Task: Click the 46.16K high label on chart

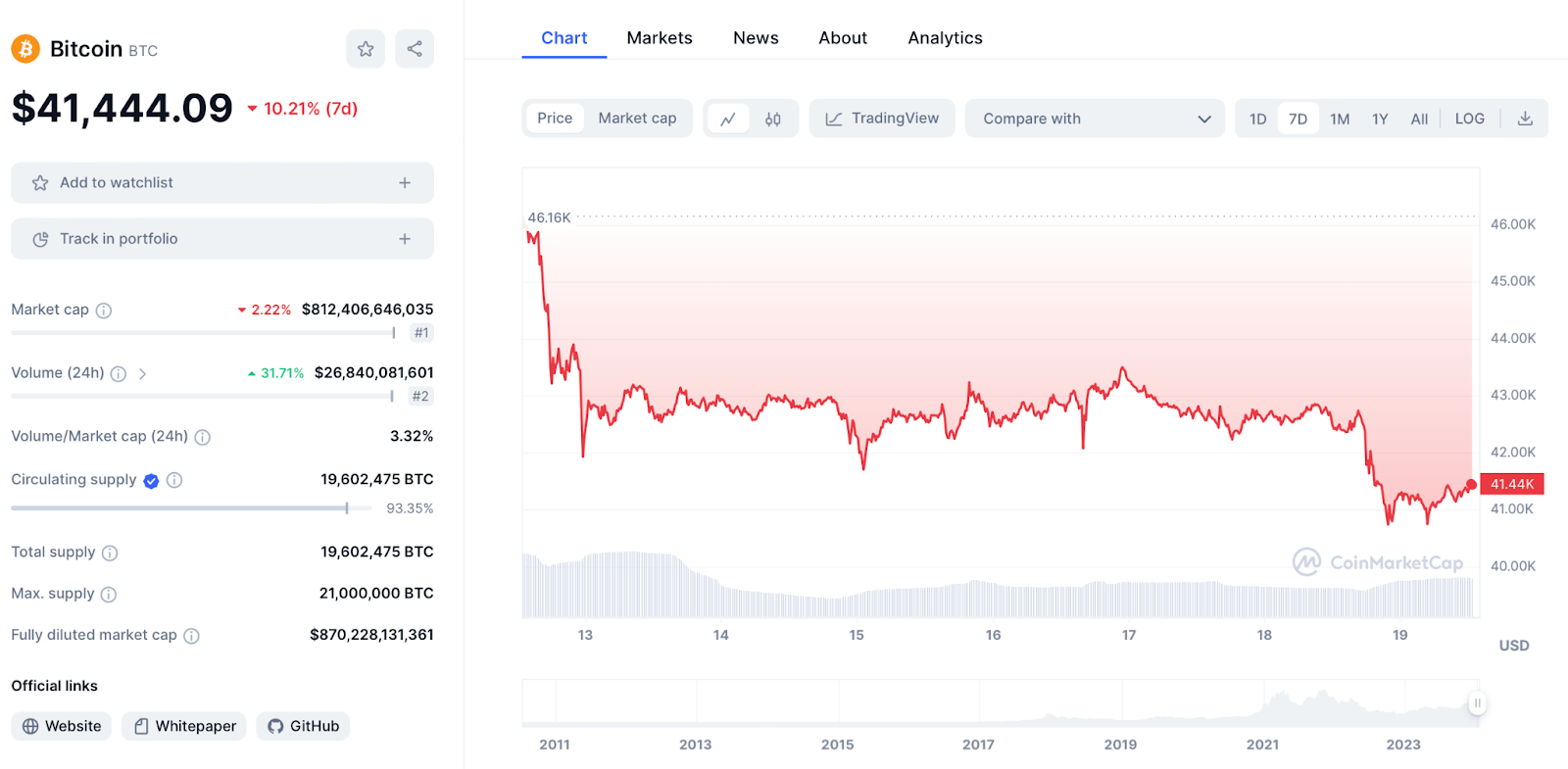Action: 549,217
